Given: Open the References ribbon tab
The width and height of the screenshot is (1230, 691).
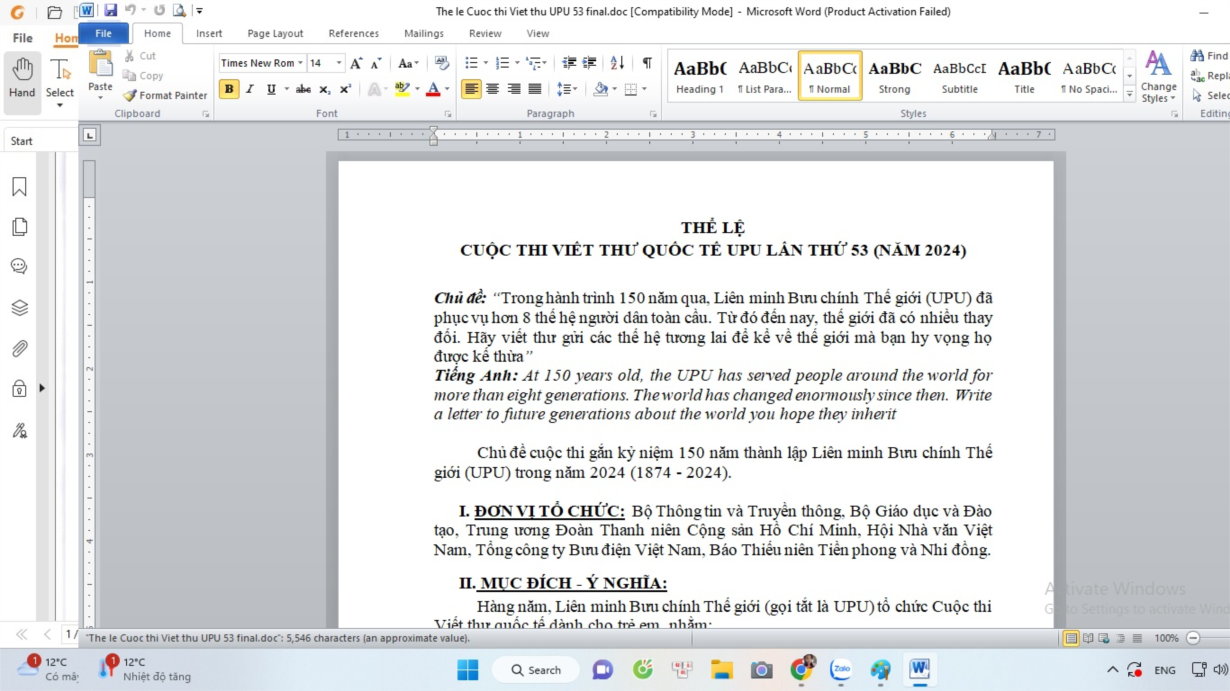Looking at the screenshot, I should 353,33.
